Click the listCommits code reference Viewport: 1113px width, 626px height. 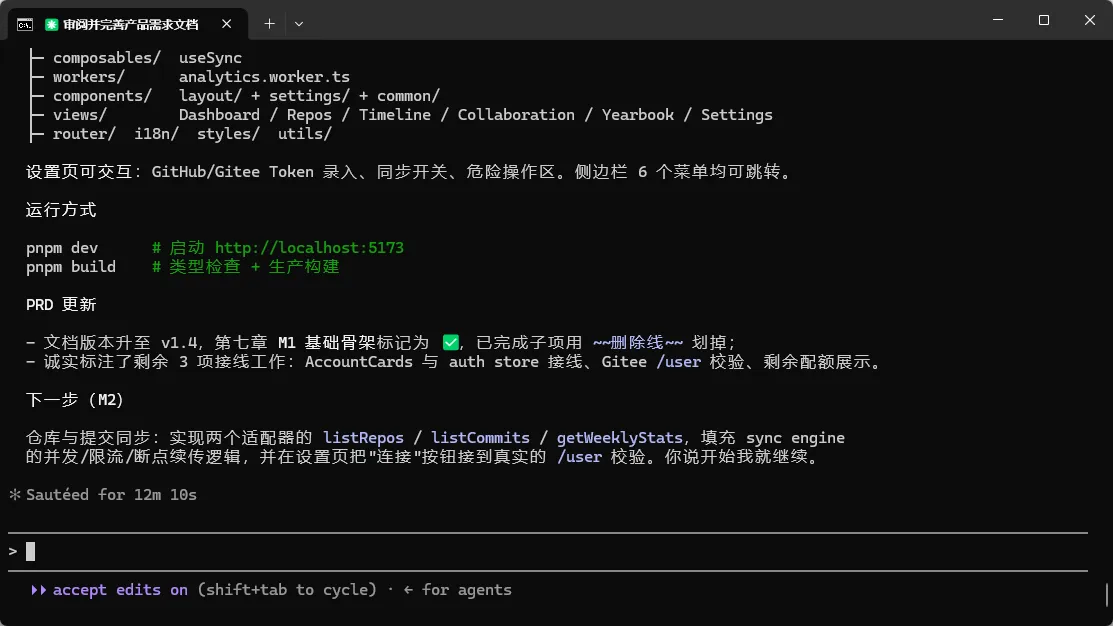(x=481, y=438)
